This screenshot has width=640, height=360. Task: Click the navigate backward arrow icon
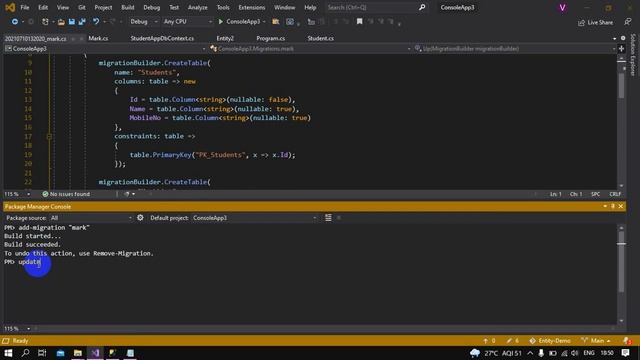[x=15, y=22]
